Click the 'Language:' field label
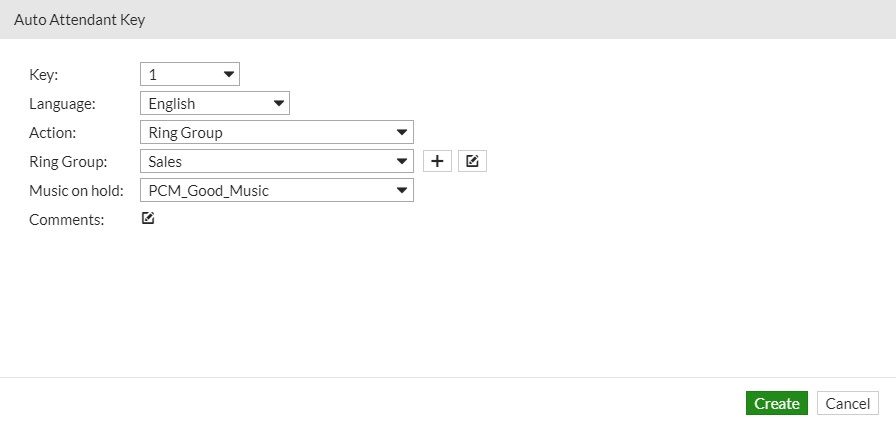 (x=62, y=103)
